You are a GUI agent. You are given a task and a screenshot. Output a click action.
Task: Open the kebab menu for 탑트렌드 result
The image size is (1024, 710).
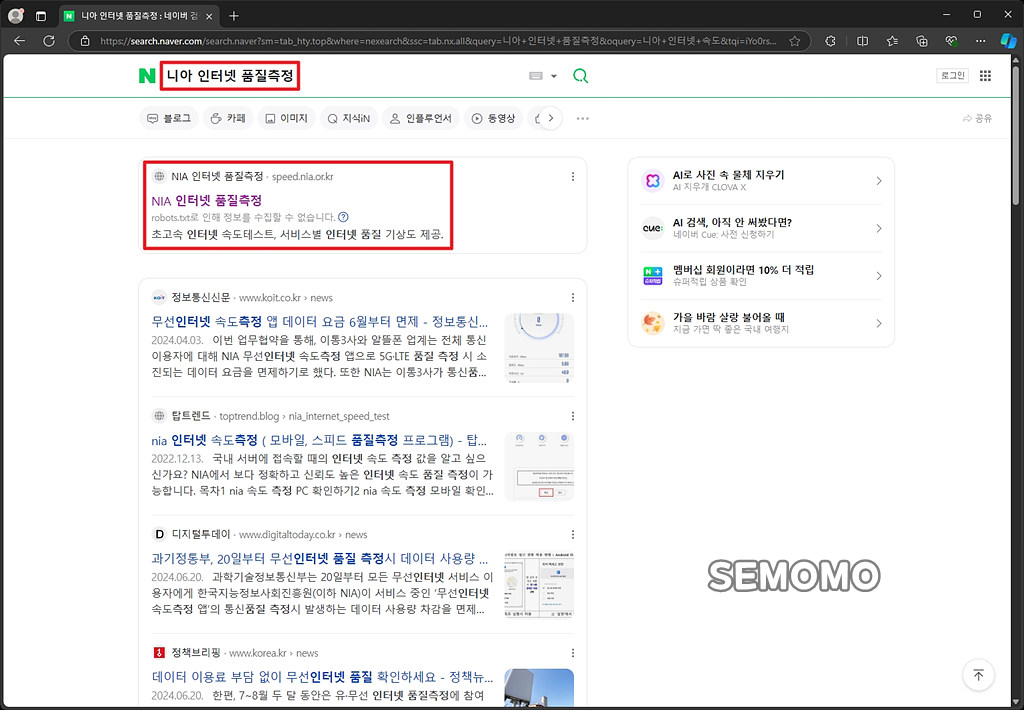tap(573, 416)
